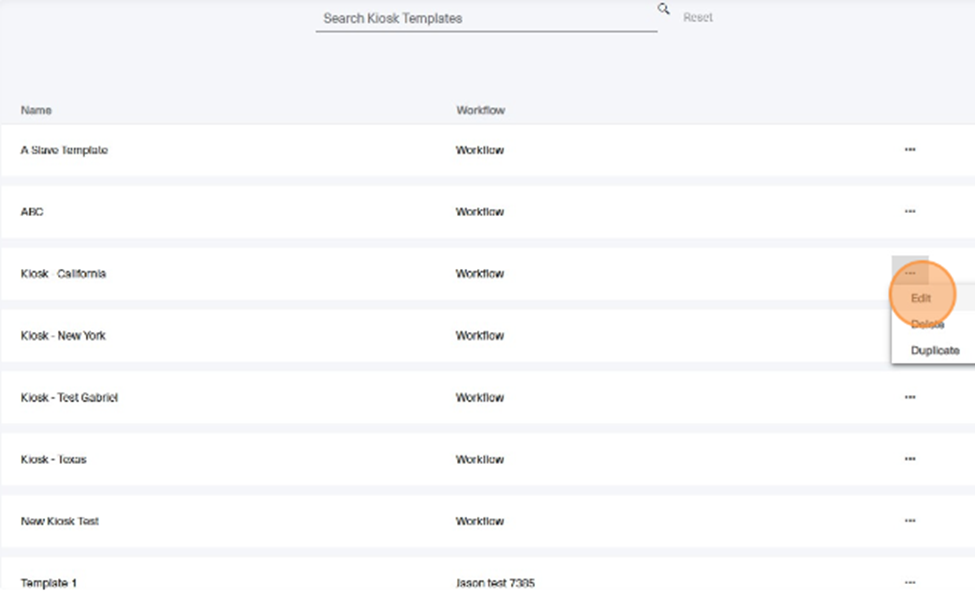Click the highlighted ellipsis for Kiosk - California
Image resolution: width=975 pixels, height=605 pixels.
coord(910,272)
